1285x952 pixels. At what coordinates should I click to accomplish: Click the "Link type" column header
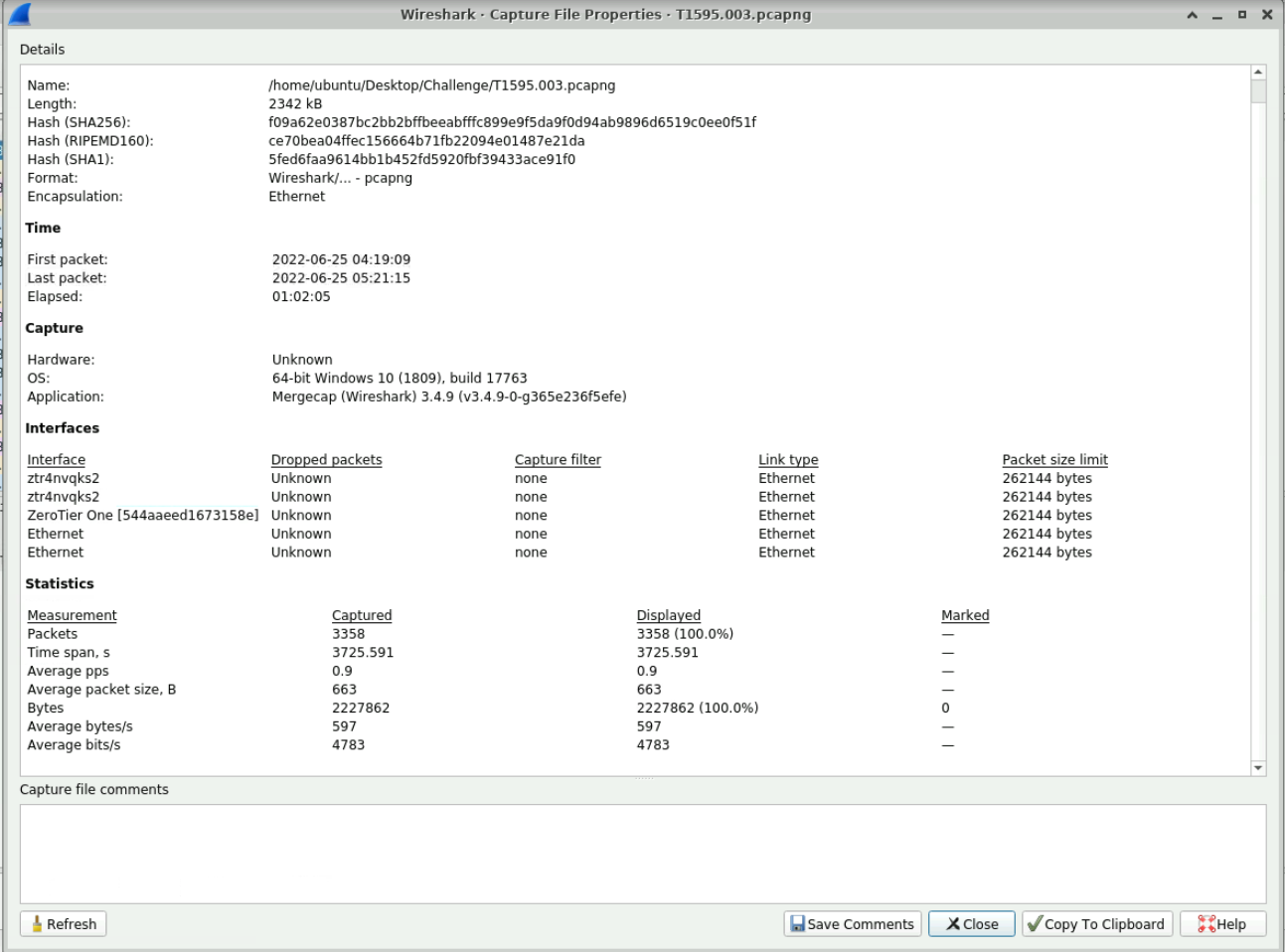pos(788,460)
